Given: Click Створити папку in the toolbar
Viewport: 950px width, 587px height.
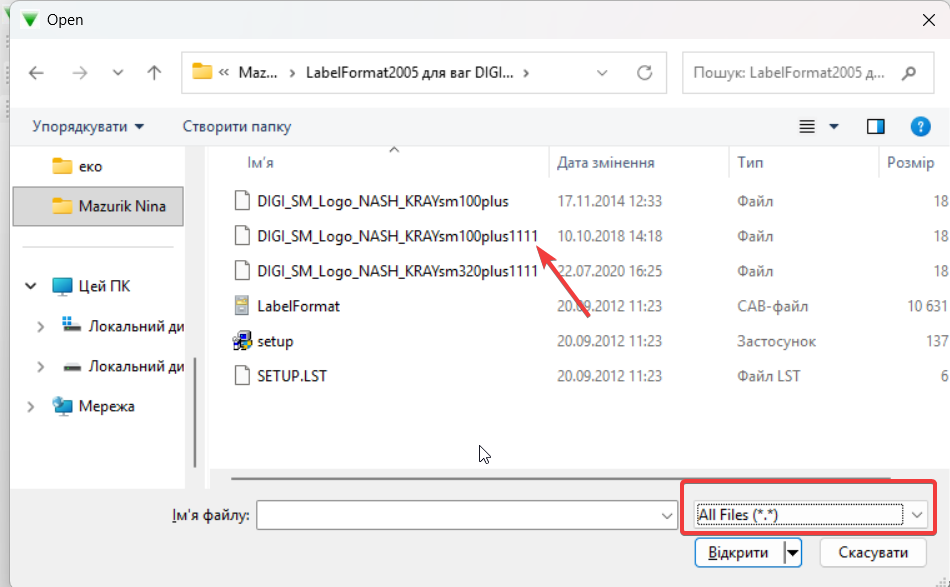Looking at the screenshot, I should (237, 127).
